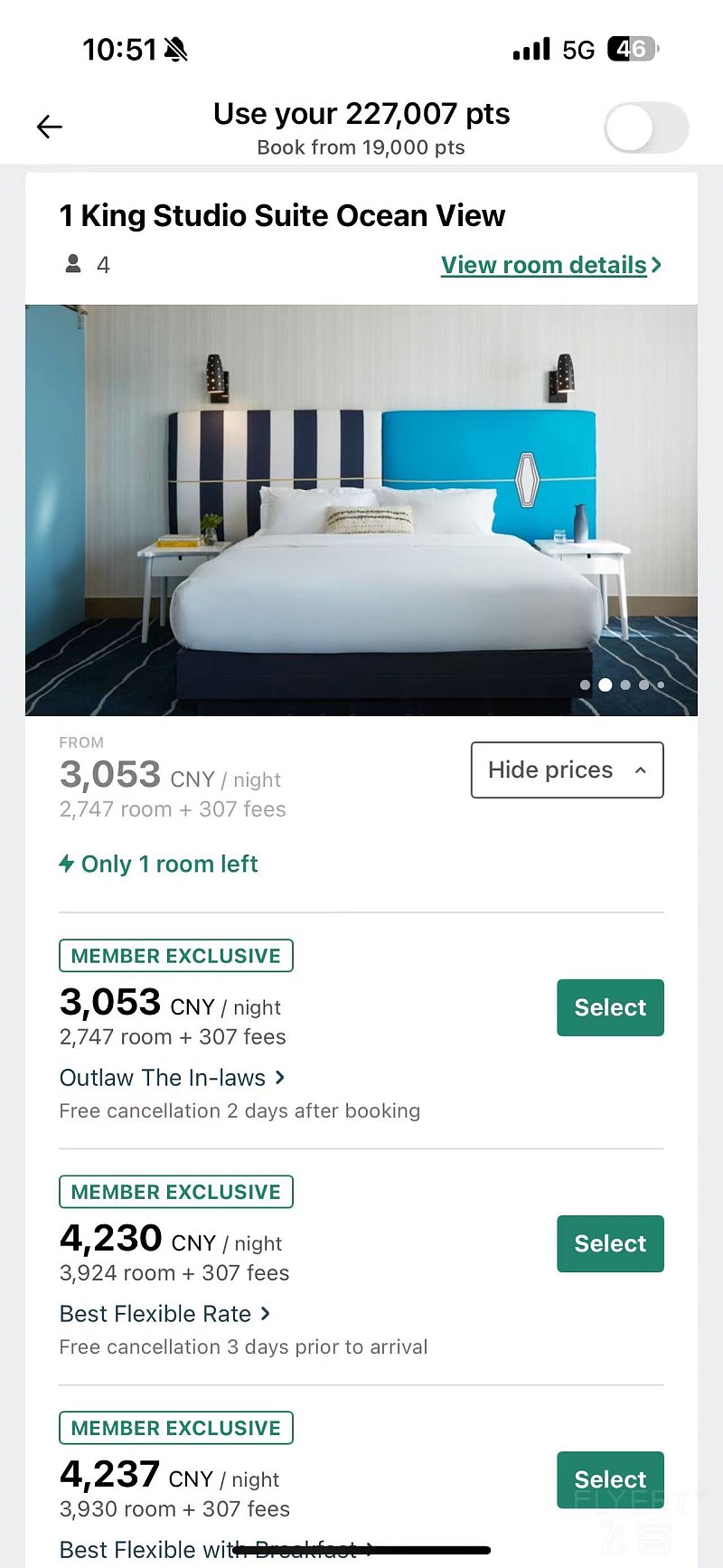The image size is (723, 1568).
Task: Select the 3,053 CNY Outlaw rate
Action: click(x=610, y=1007)
